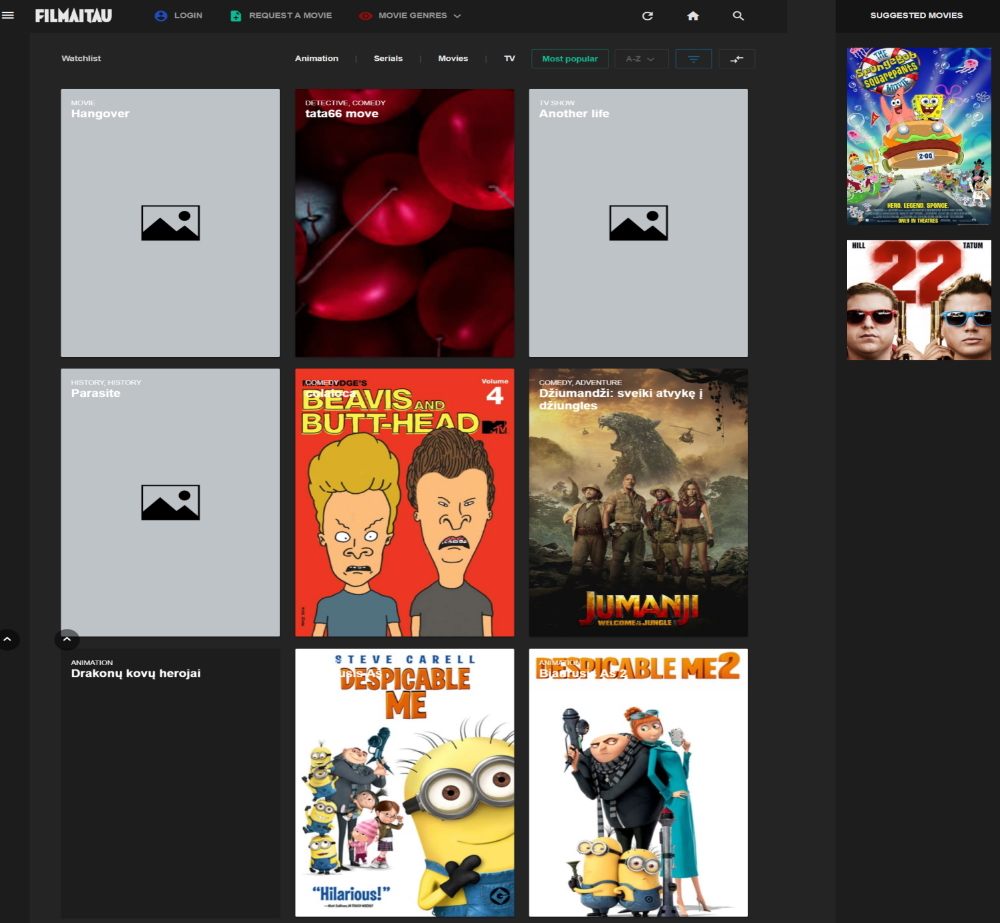Click the round up-arrow near Parasite card
This screenshot has width=1000, height=923.
coord(67,639)
